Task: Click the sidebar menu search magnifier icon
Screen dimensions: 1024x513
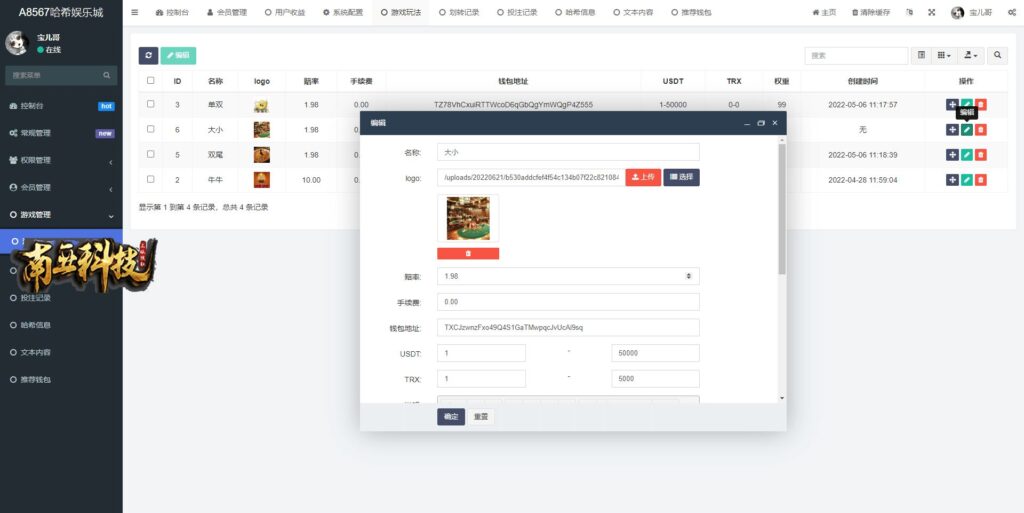Action: tap(106, 76)
